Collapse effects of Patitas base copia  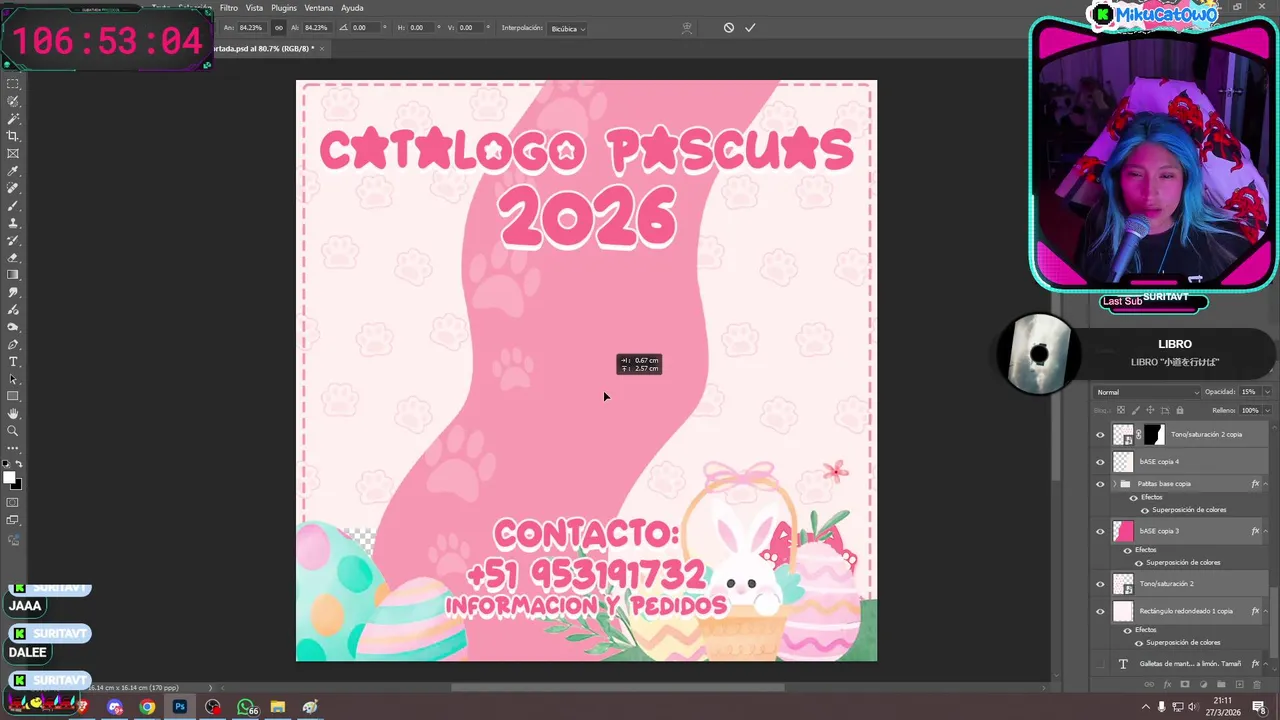click(1266, 484)
